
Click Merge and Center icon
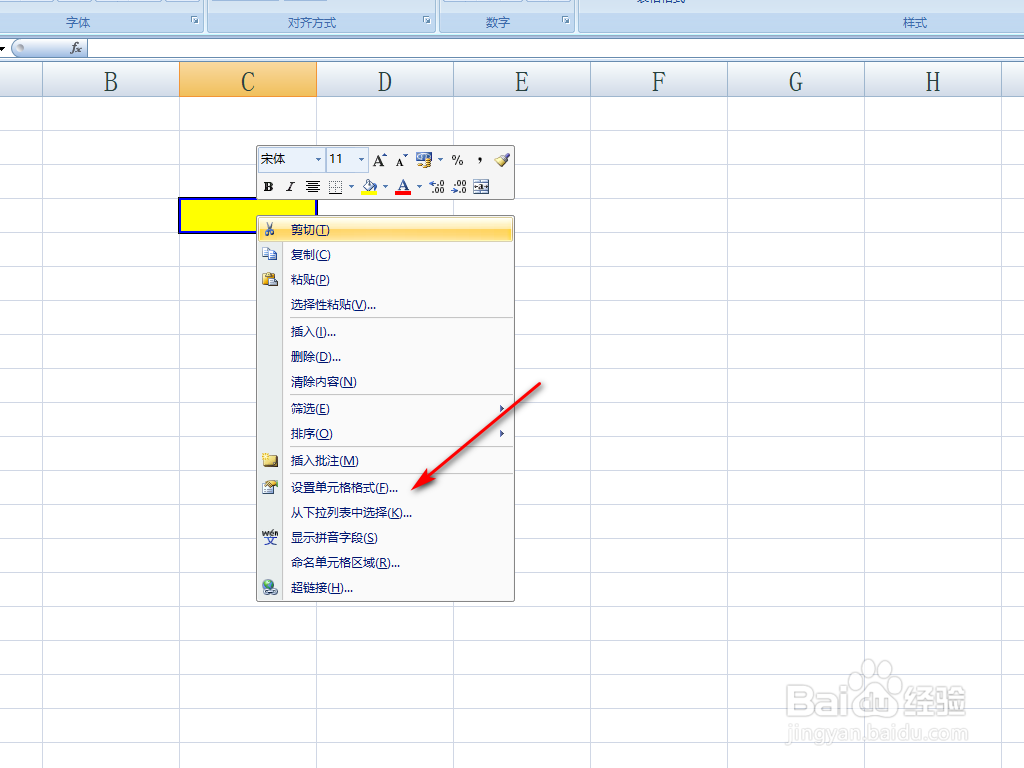[x=481, y=187]
